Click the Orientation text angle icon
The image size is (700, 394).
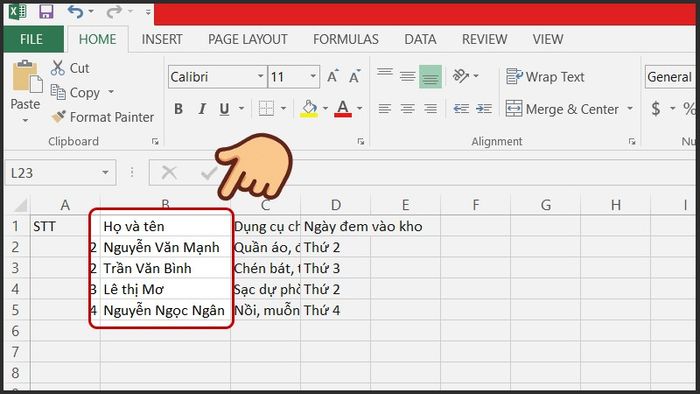click(x=461, y=76)
